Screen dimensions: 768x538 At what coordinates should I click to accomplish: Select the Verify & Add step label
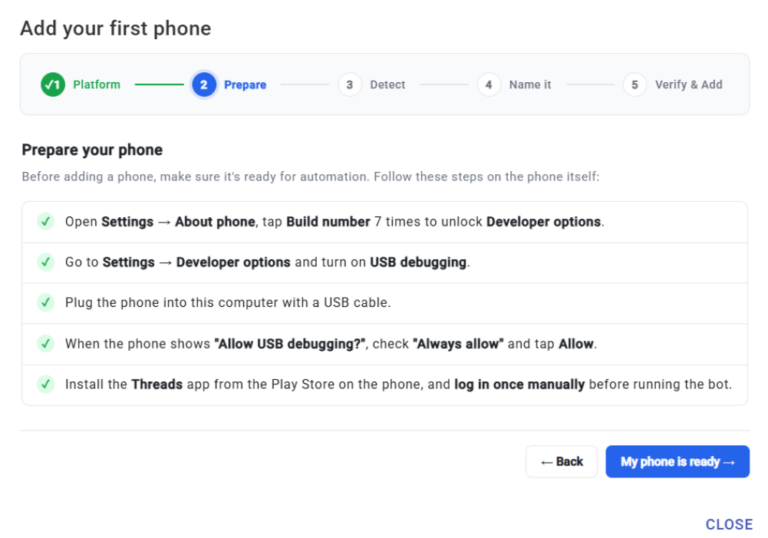689,85
